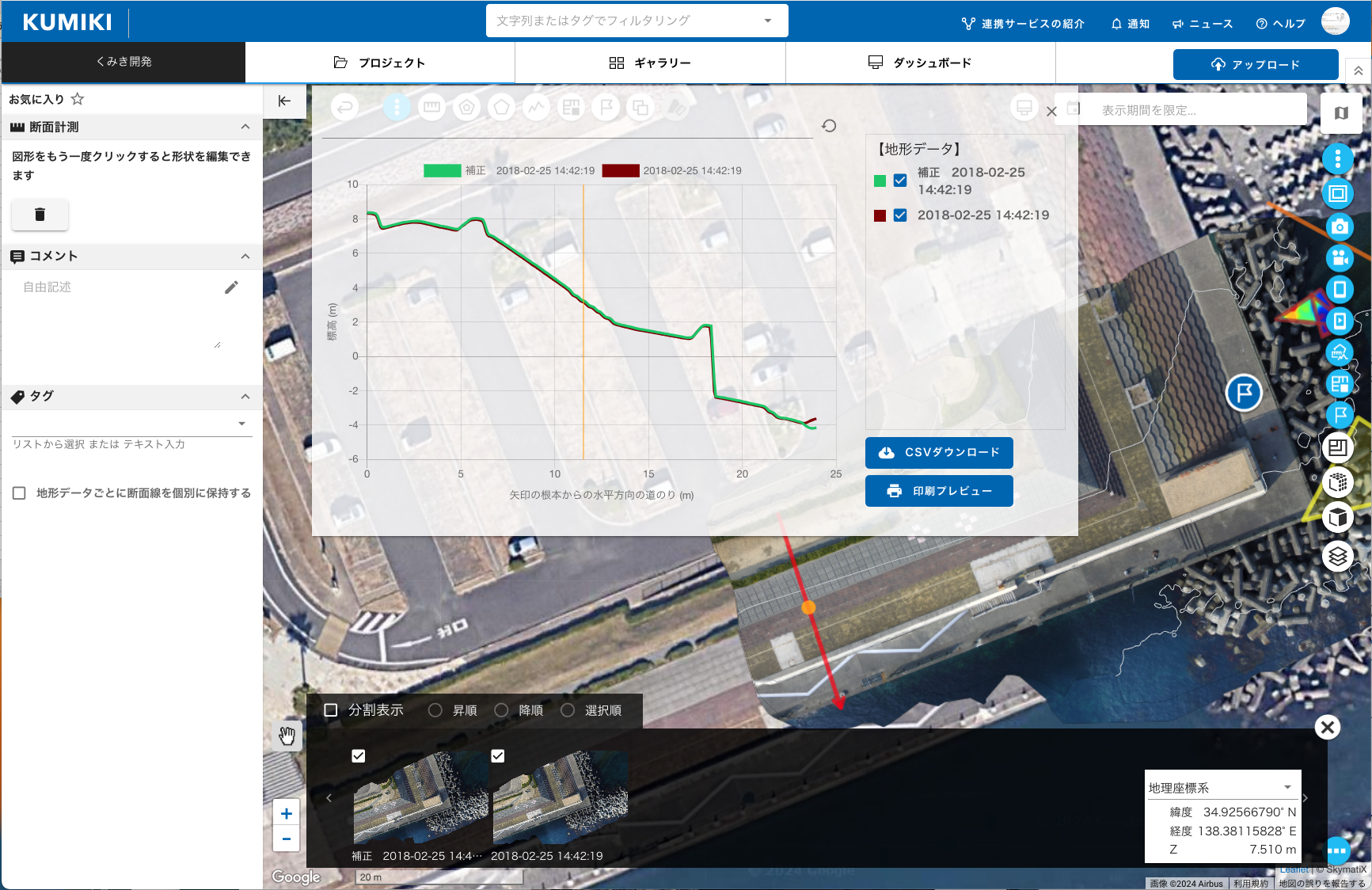This screenshot has height=890, width=1372.
Task: Advance with right arrow beside coordinates
Action: [1305, 798]
